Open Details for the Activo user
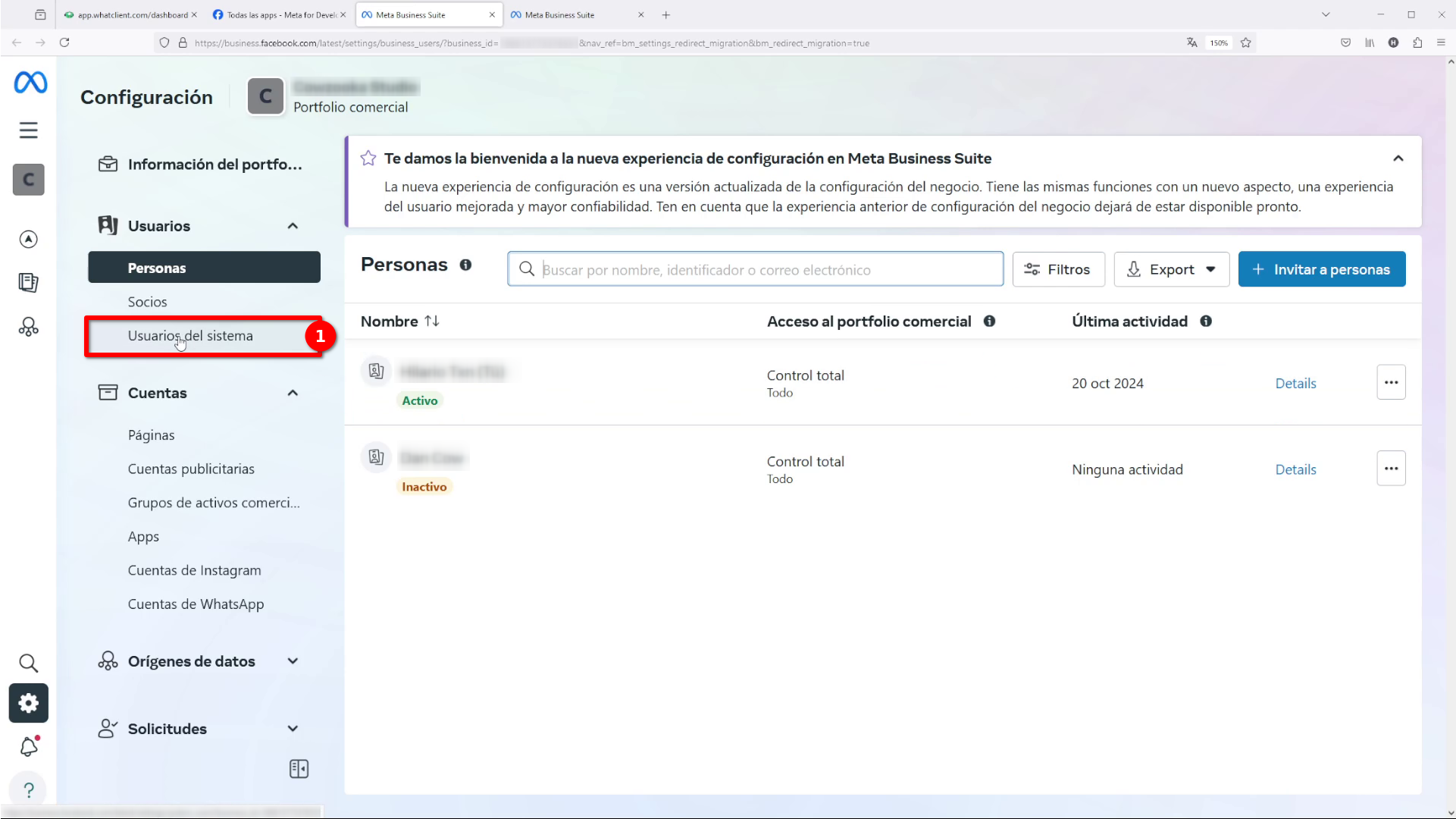The height and width of the screenshot is (819, 1456). [1295, 384]
